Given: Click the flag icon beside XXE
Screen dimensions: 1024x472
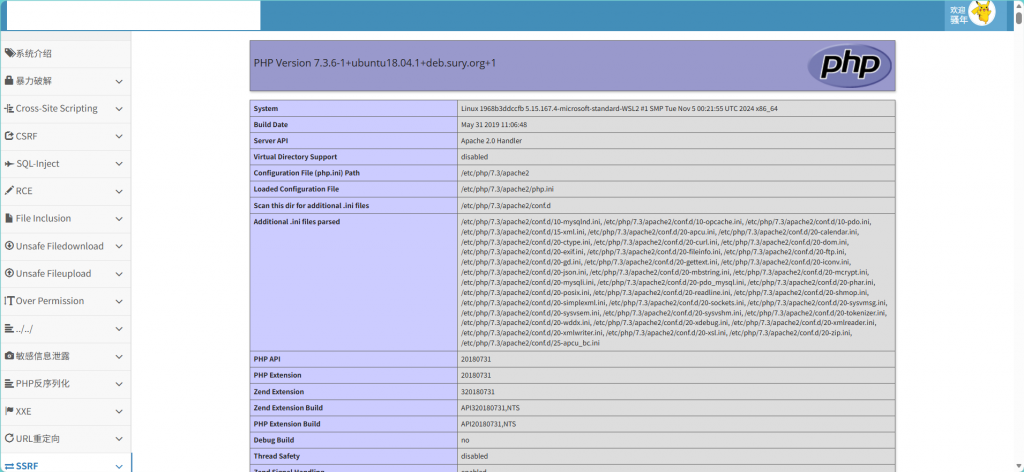Looking at the screenshot, I should click(9, 411).
